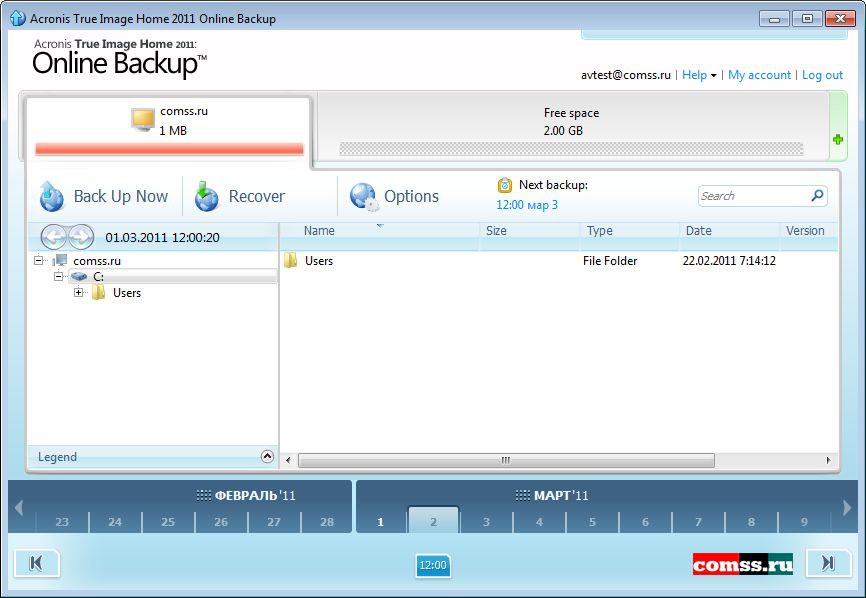Screen dimensions: 866x598
Task: Click the back navigation arrow above tree
Action: click(54, 237)
